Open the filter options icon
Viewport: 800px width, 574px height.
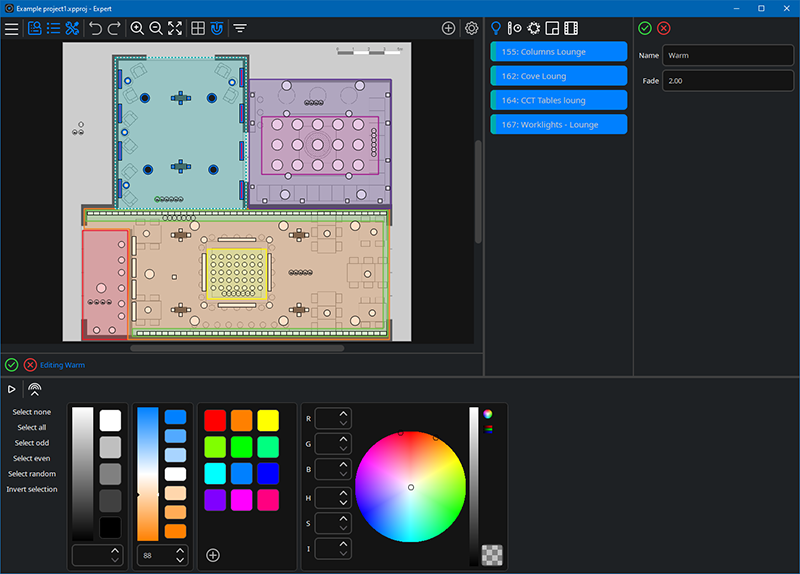(x=240, y=29)
